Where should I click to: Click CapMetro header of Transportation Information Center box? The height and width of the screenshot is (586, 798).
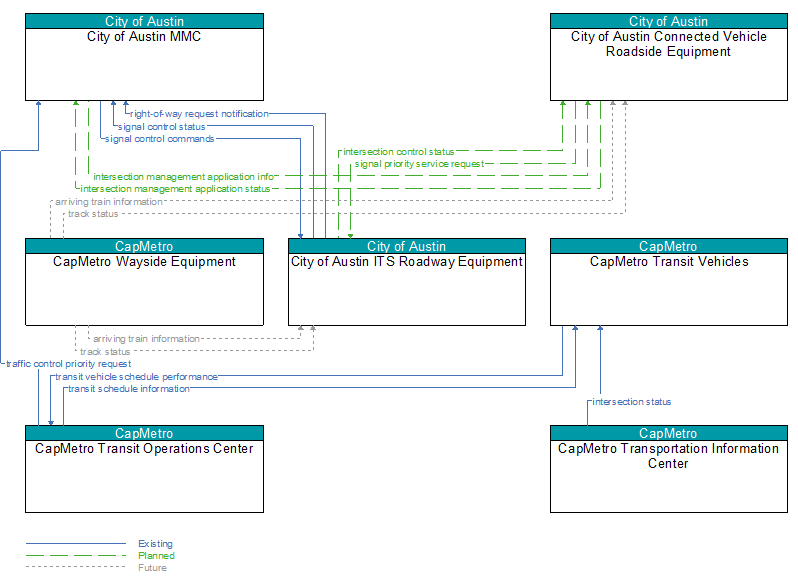[669, 433]
